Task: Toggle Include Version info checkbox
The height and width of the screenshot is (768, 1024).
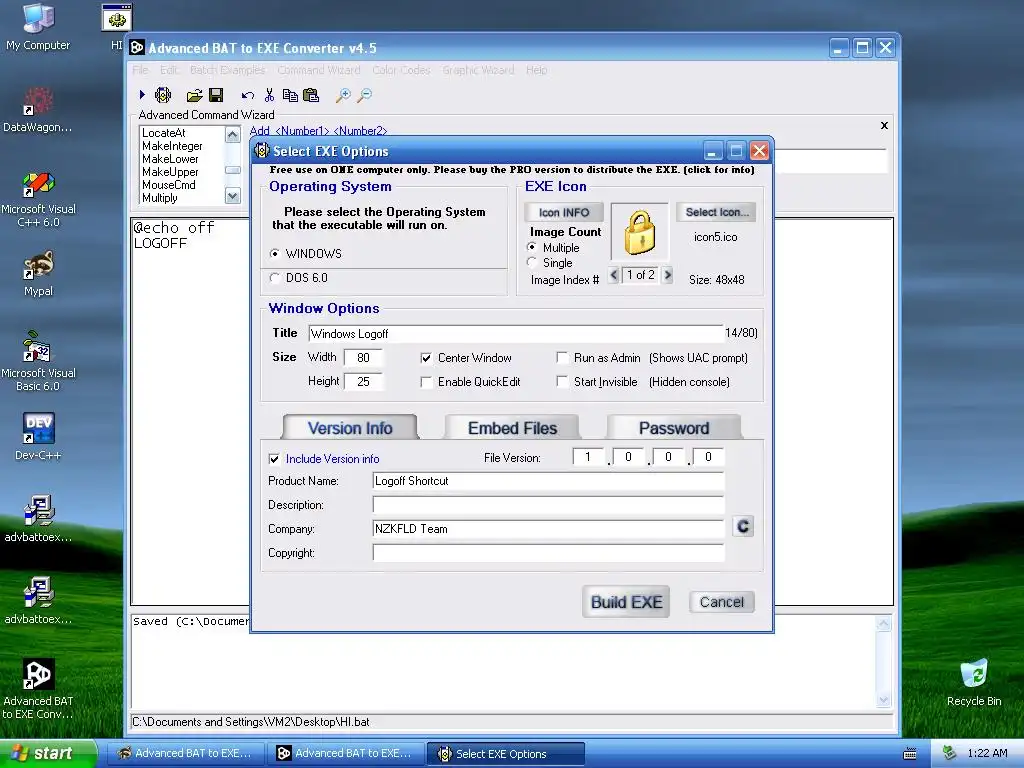Action: (274, 459)
